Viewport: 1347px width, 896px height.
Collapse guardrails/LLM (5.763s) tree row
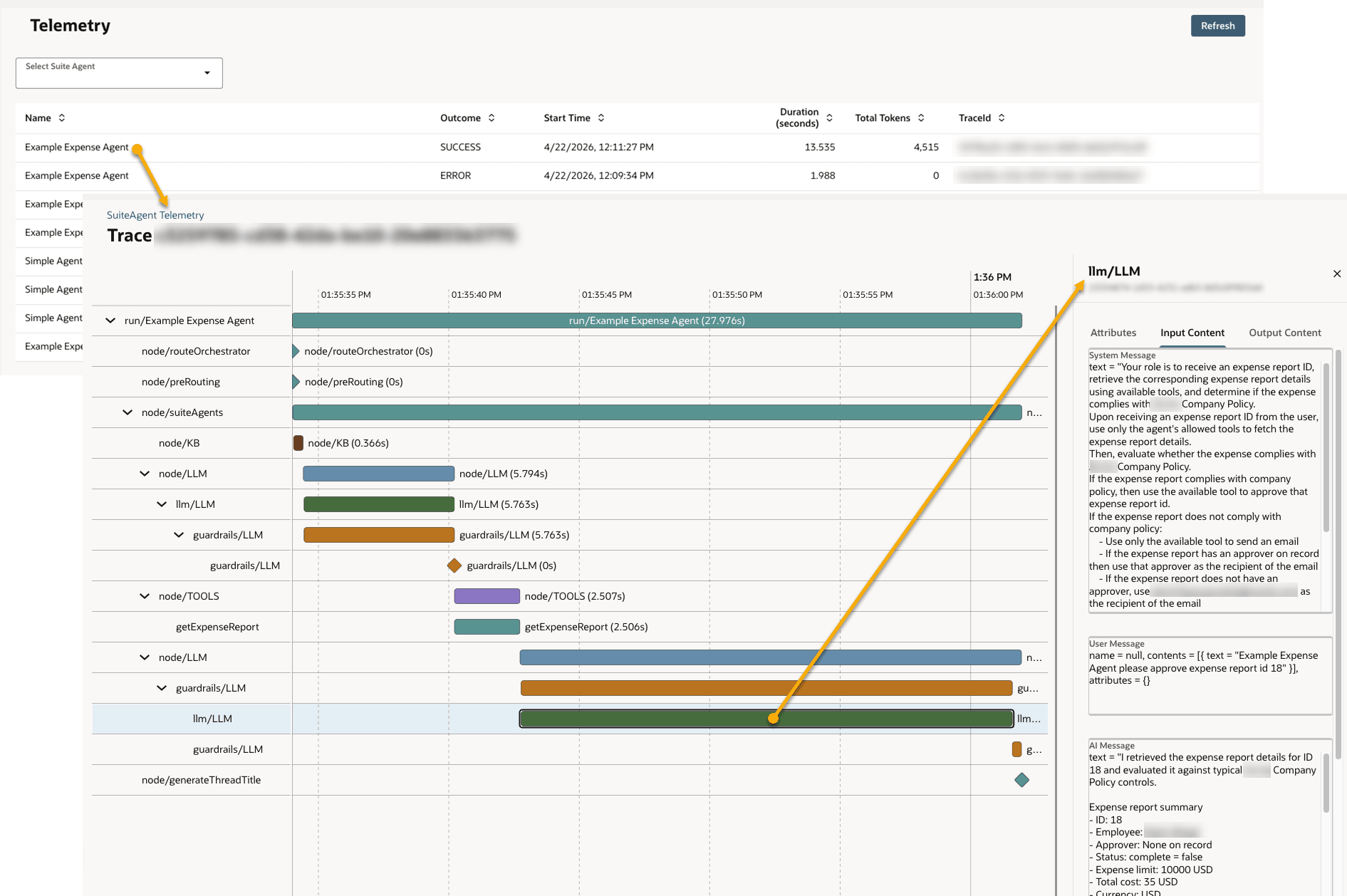179,535
